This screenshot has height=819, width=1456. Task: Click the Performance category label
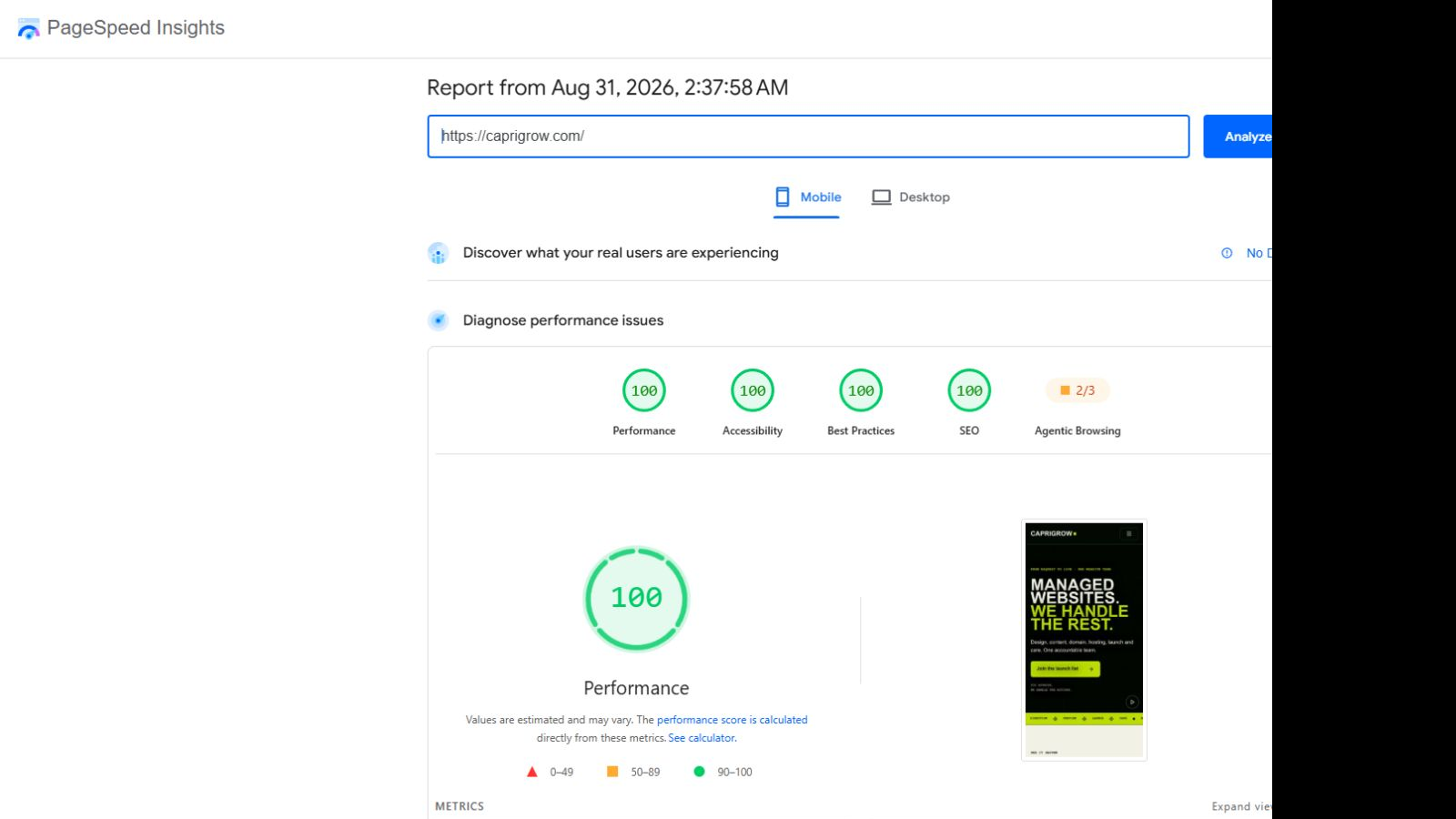tap(644, 431)
